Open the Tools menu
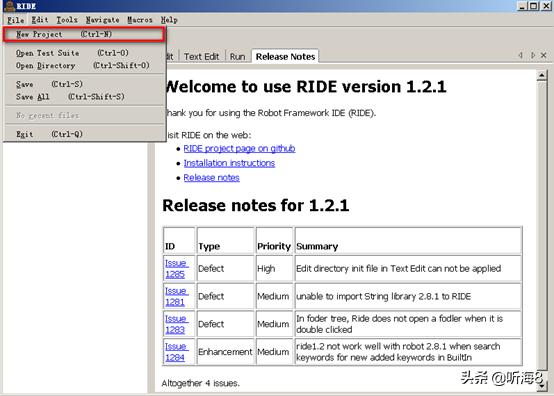554x396 pixels. pyautogui.click(x=67, y=20)
